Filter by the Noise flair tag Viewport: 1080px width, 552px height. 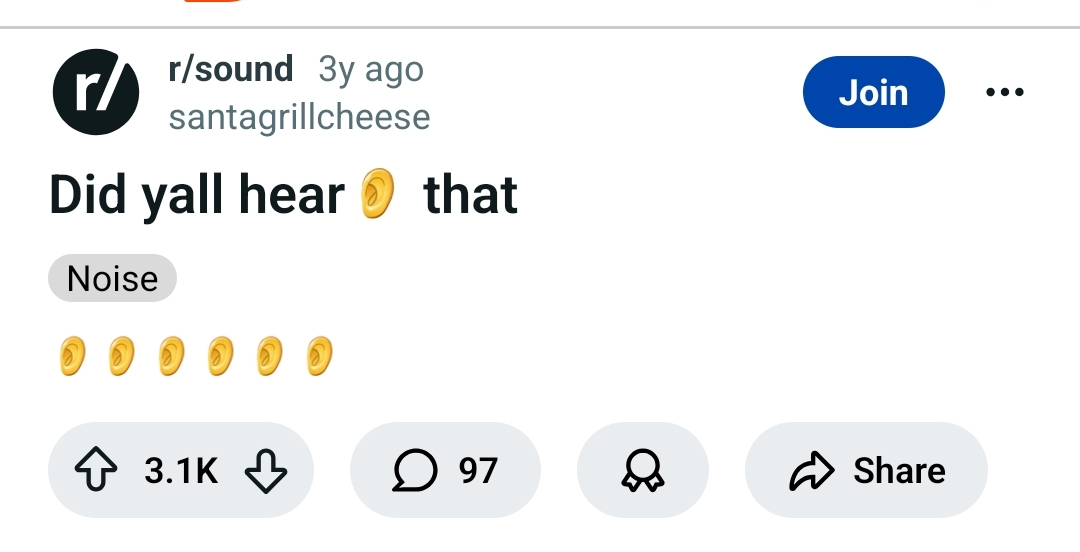112,278
